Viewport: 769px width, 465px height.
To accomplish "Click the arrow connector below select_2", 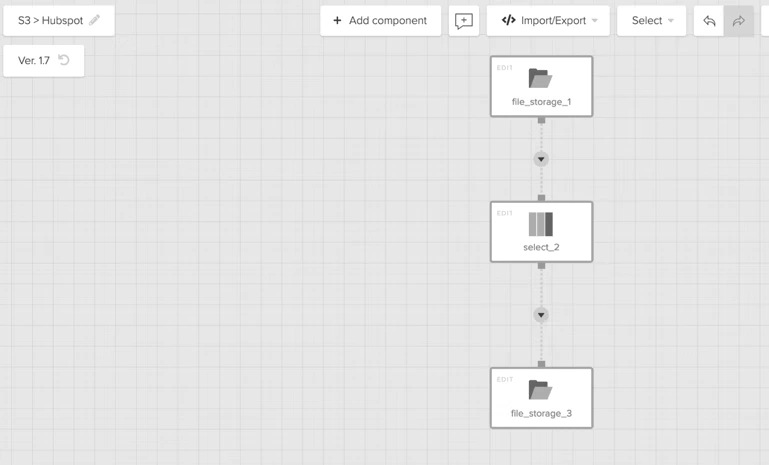I will coord(541,314).
